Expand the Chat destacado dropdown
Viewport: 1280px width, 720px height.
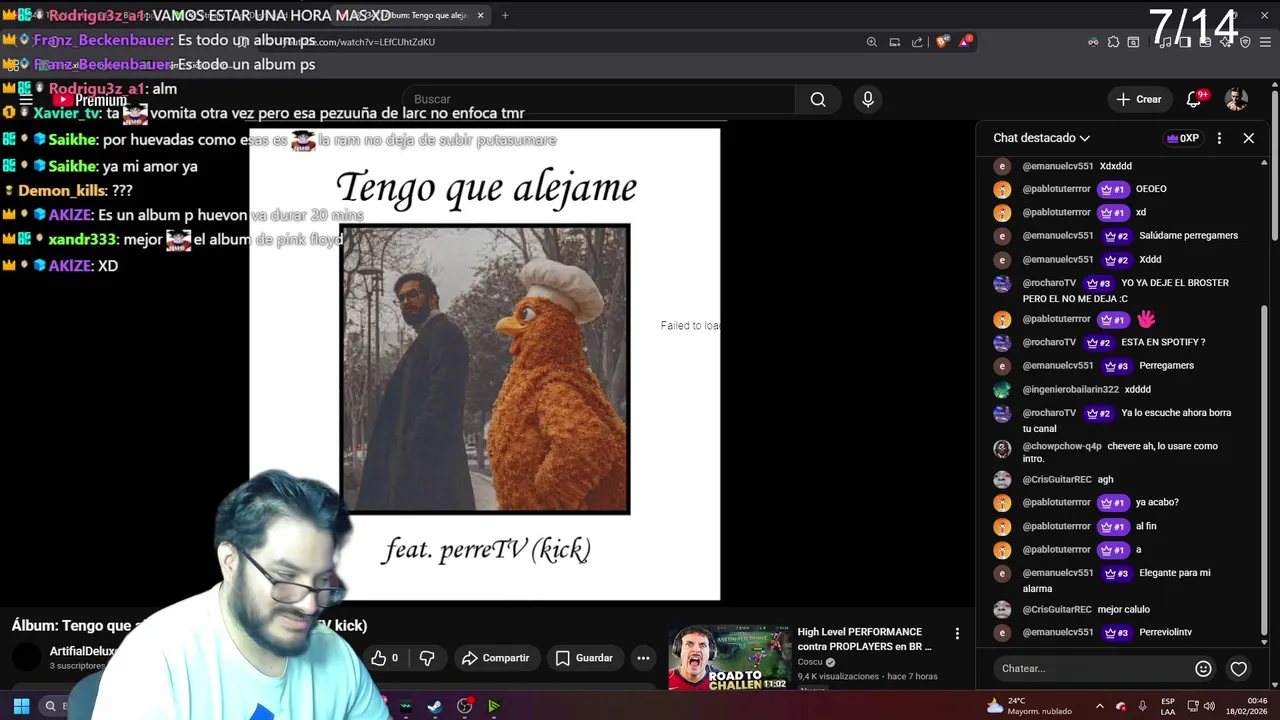click(x=1041, y=138)
